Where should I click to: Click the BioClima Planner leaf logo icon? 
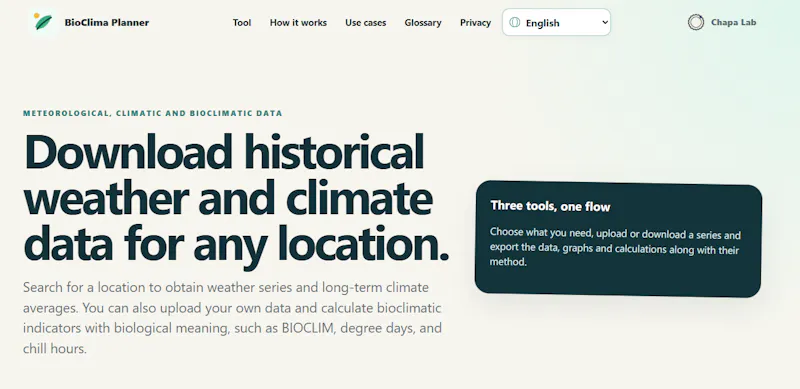click(42, 22)
